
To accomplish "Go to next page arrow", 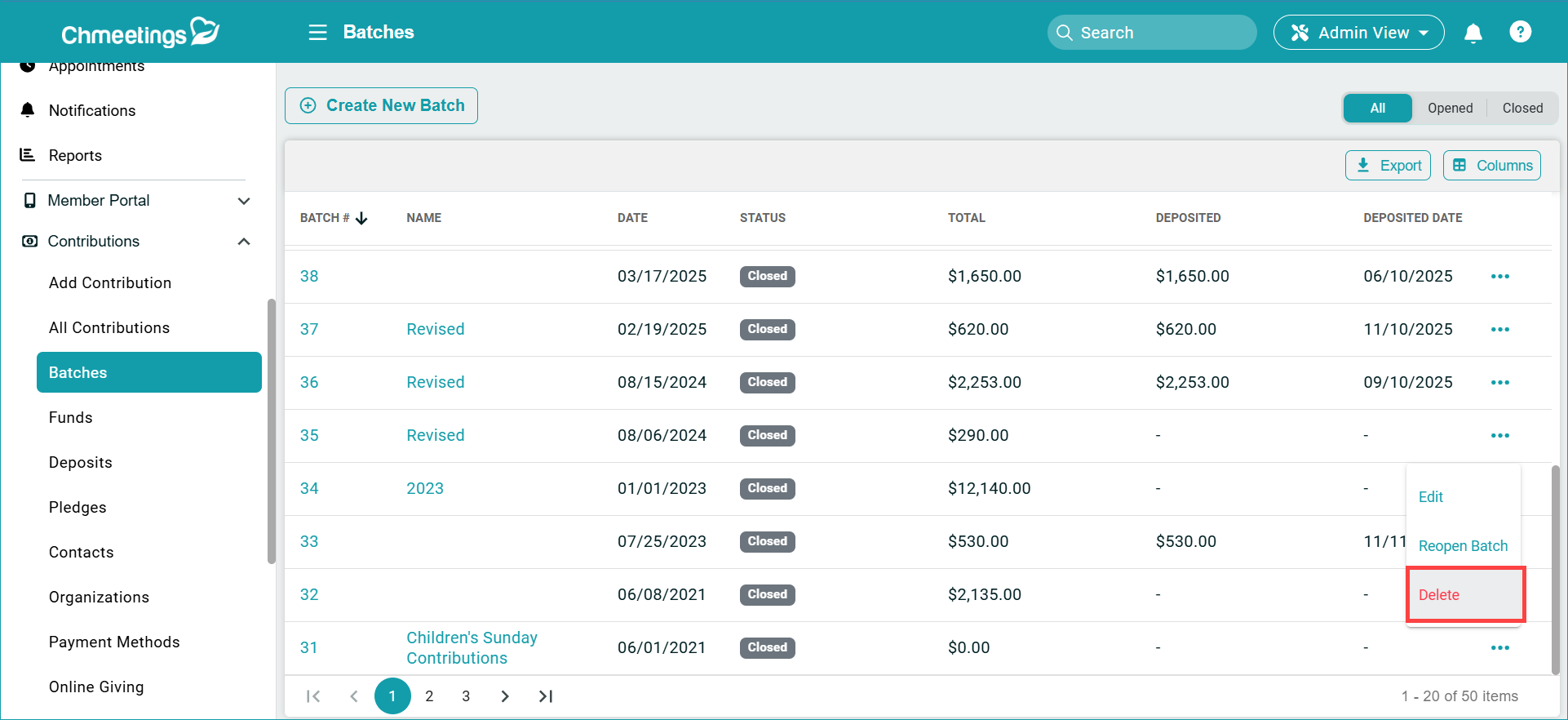I will click(505, 696).
